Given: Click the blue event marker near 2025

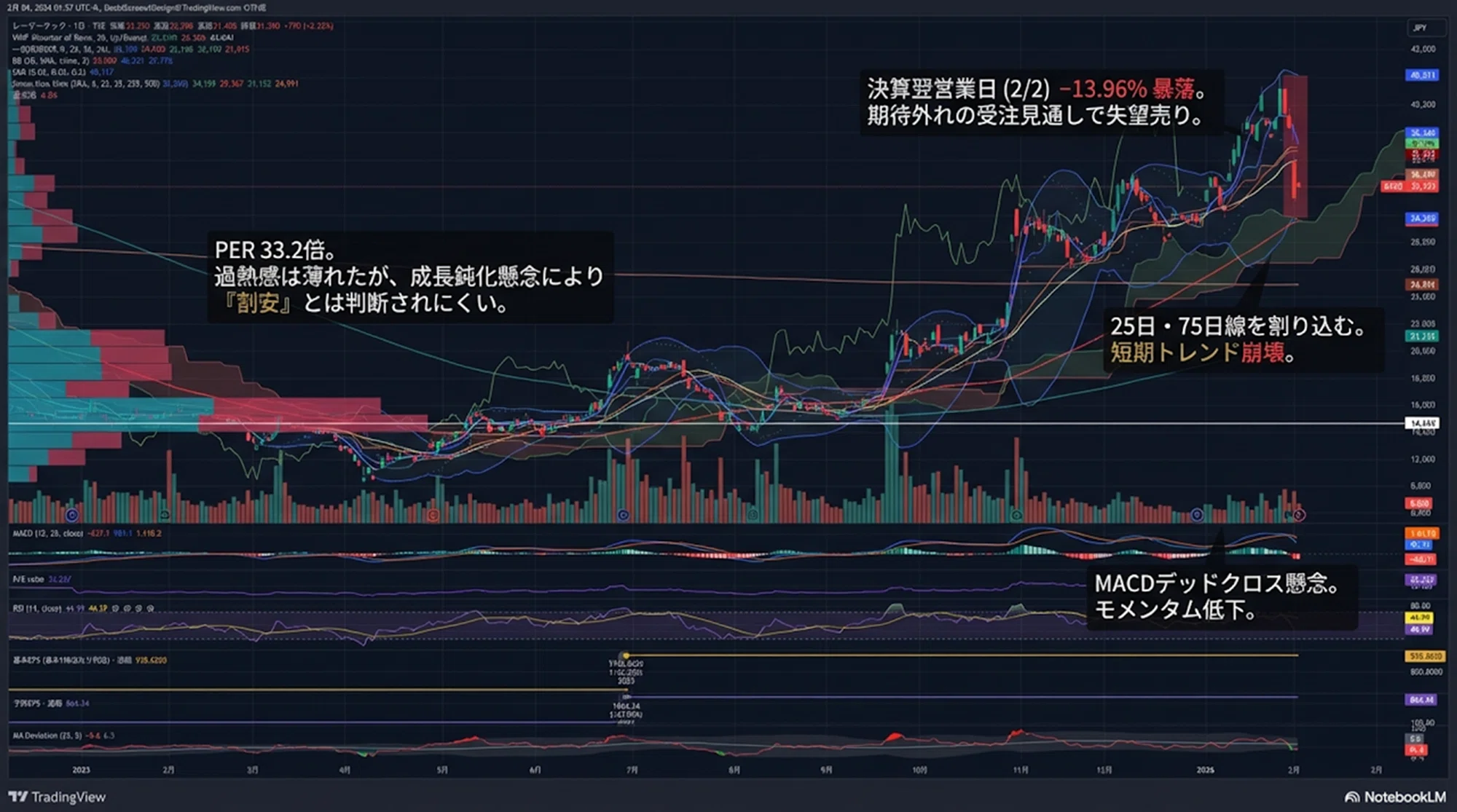Looking at the screenshot, I should coord(1197,515).
